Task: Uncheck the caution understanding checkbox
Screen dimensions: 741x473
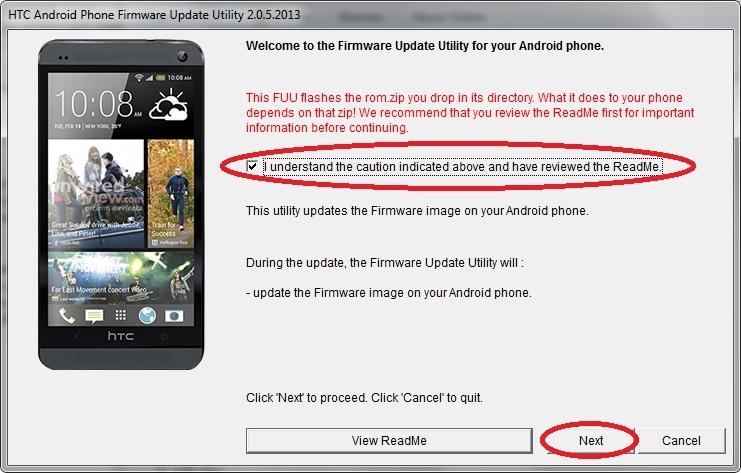Action: click(x=252, y=166)
